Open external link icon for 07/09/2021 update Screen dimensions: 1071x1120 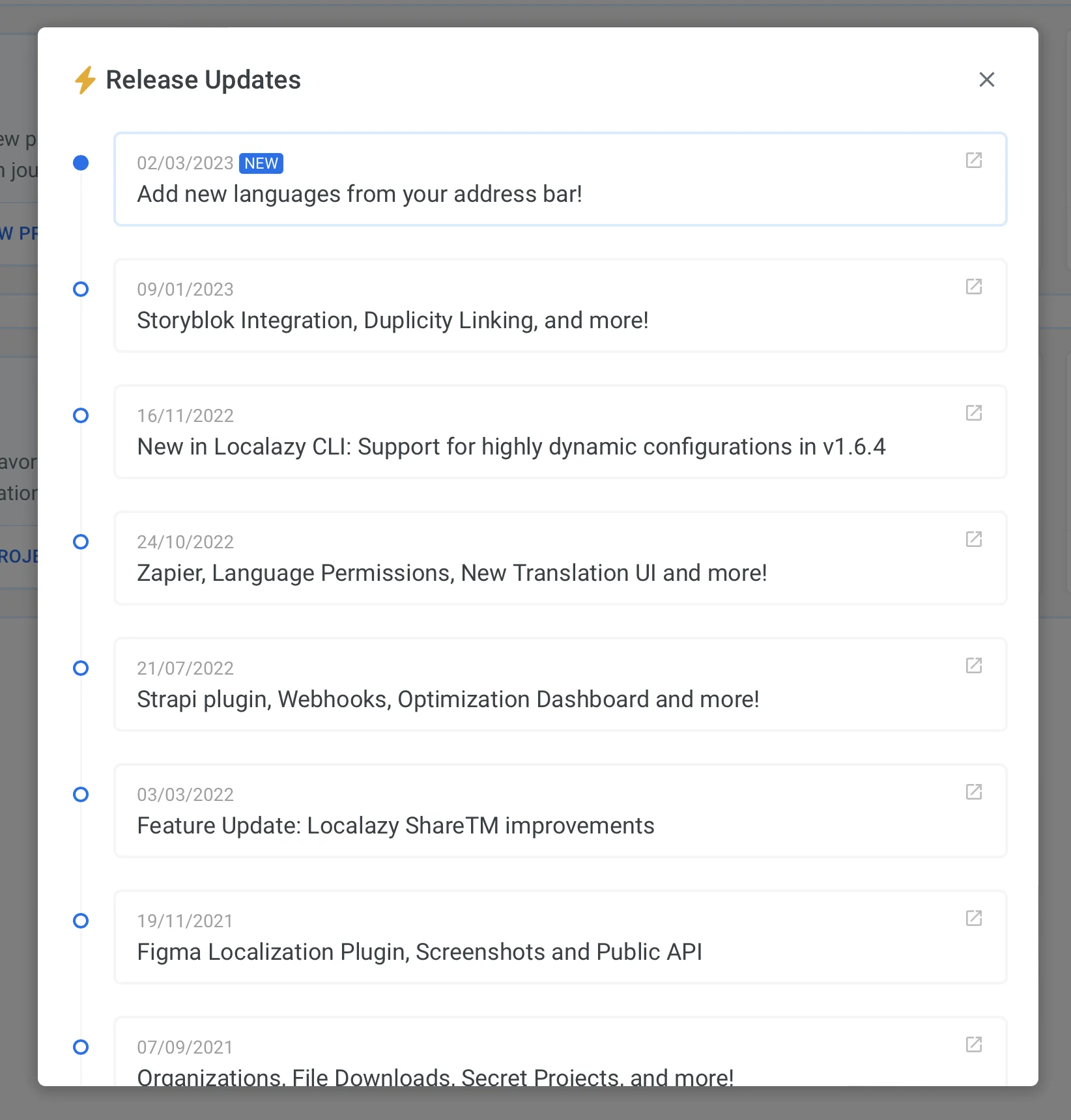coord(973,1044)
